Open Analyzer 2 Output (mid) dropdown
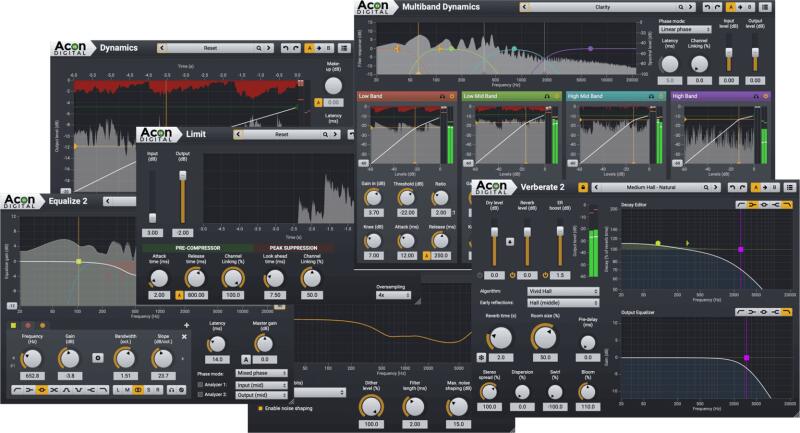800x433 pixels. pyautogui.click(x=261, y=395)
